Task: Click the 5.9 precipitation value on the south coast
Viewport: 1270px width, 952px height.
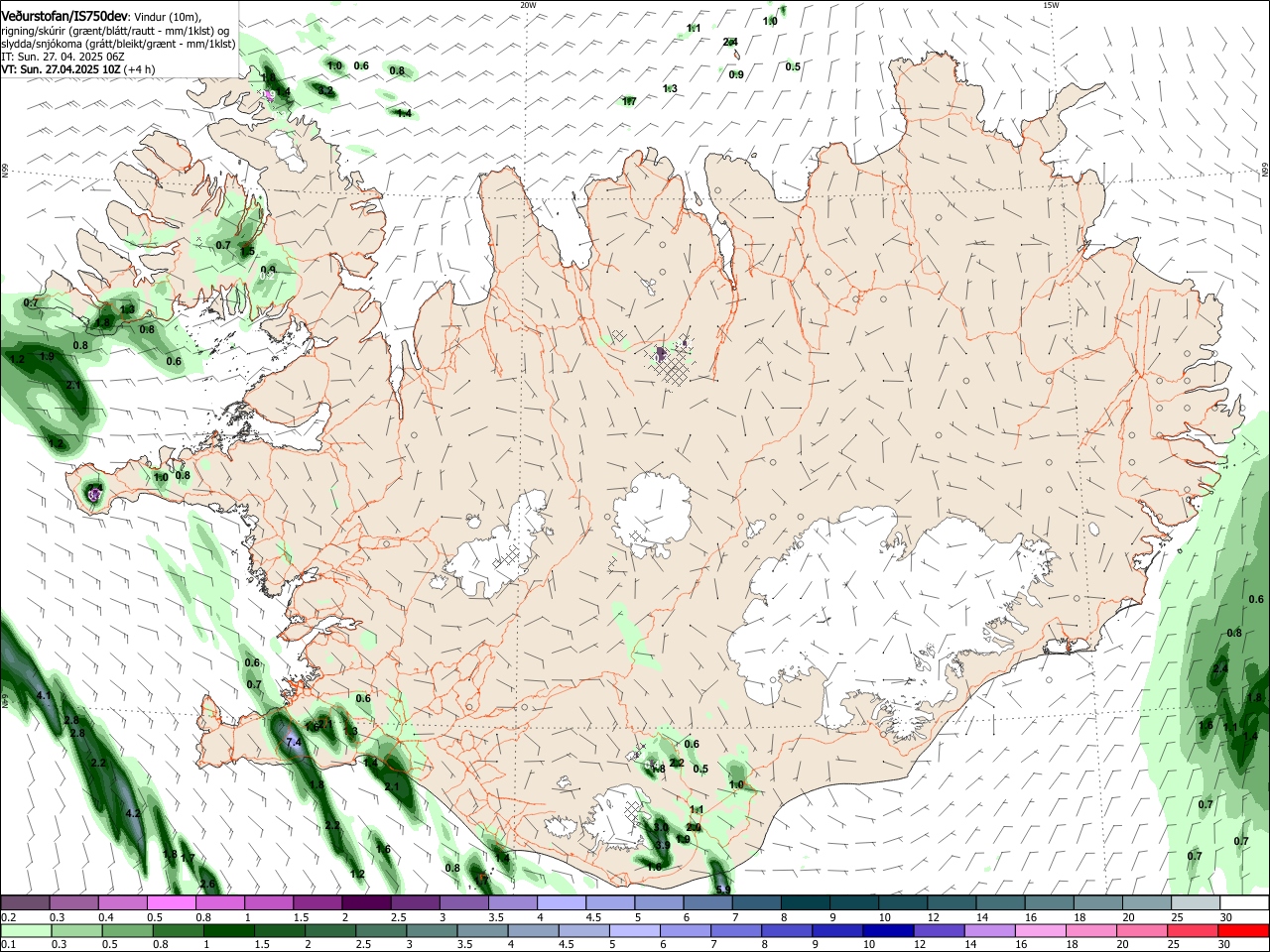Action: 722,890
